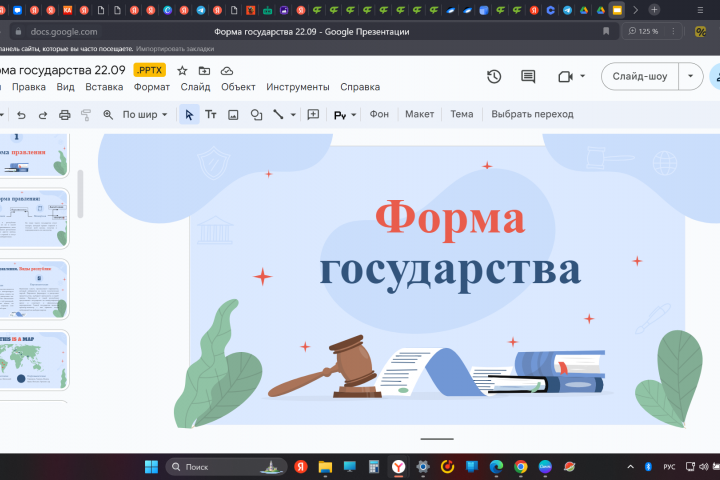Open File Explorer from taskbar
This screenshot has height=480, width=720.
pyautogui.click(x=325, y=467)
